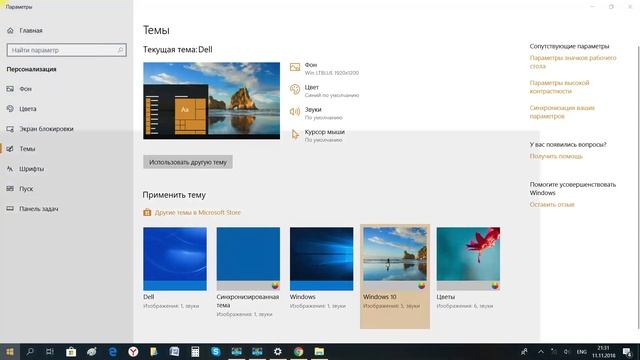Switch to Settings gear in taskbar
This screenshot has width=640, height=360.
(278, 351)
